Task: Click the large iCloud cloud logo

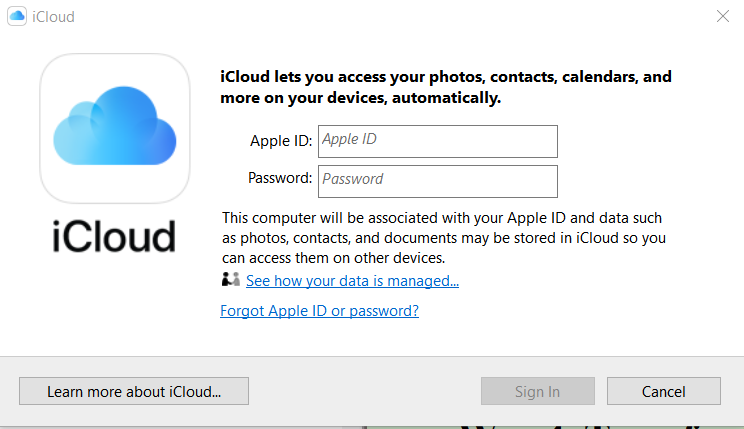Action: [115, 128]
